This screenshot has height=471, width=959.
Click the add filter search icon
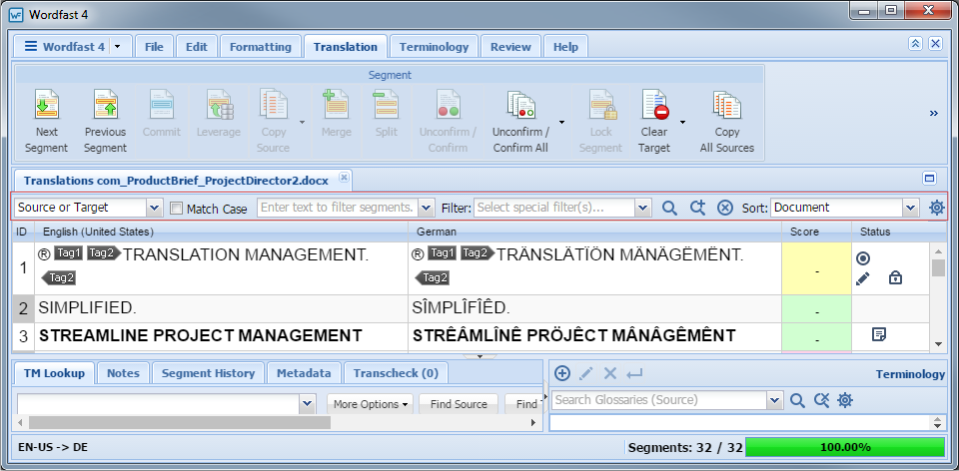click(697, 208)
